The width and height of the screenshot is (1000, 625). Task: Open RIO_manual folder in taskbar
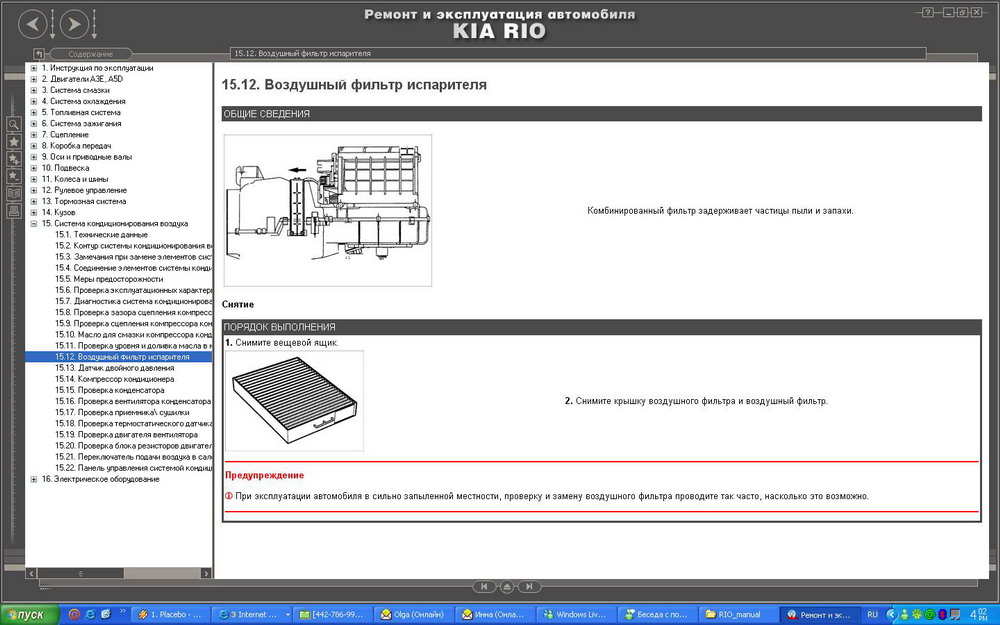pos(736,614)
